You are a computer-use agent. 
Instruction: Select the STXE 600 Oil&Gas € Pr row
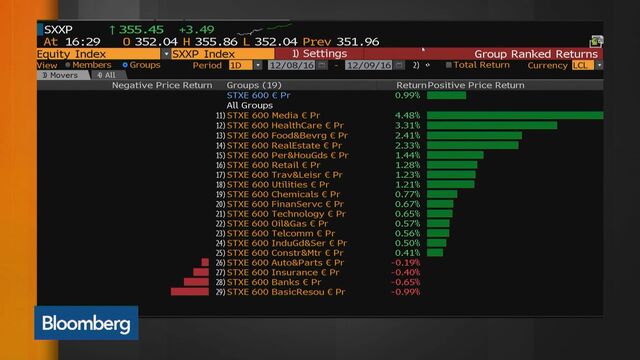(277, 224)
